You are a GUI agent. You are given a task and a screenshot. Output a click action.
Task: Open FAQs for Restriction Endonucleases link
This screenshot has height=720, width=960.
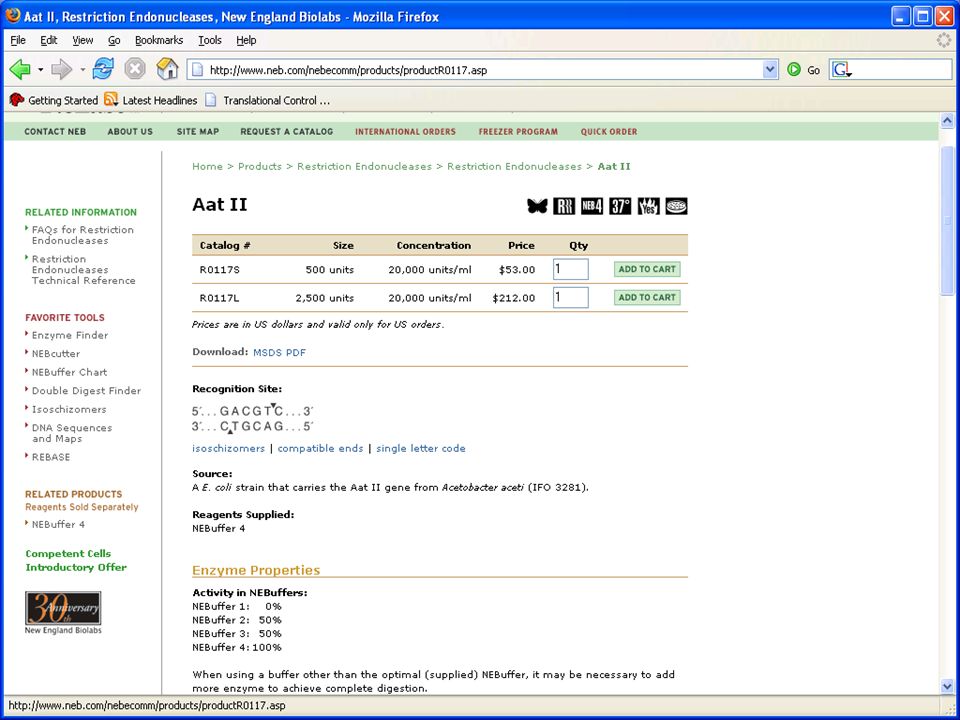tap(83, 235)
